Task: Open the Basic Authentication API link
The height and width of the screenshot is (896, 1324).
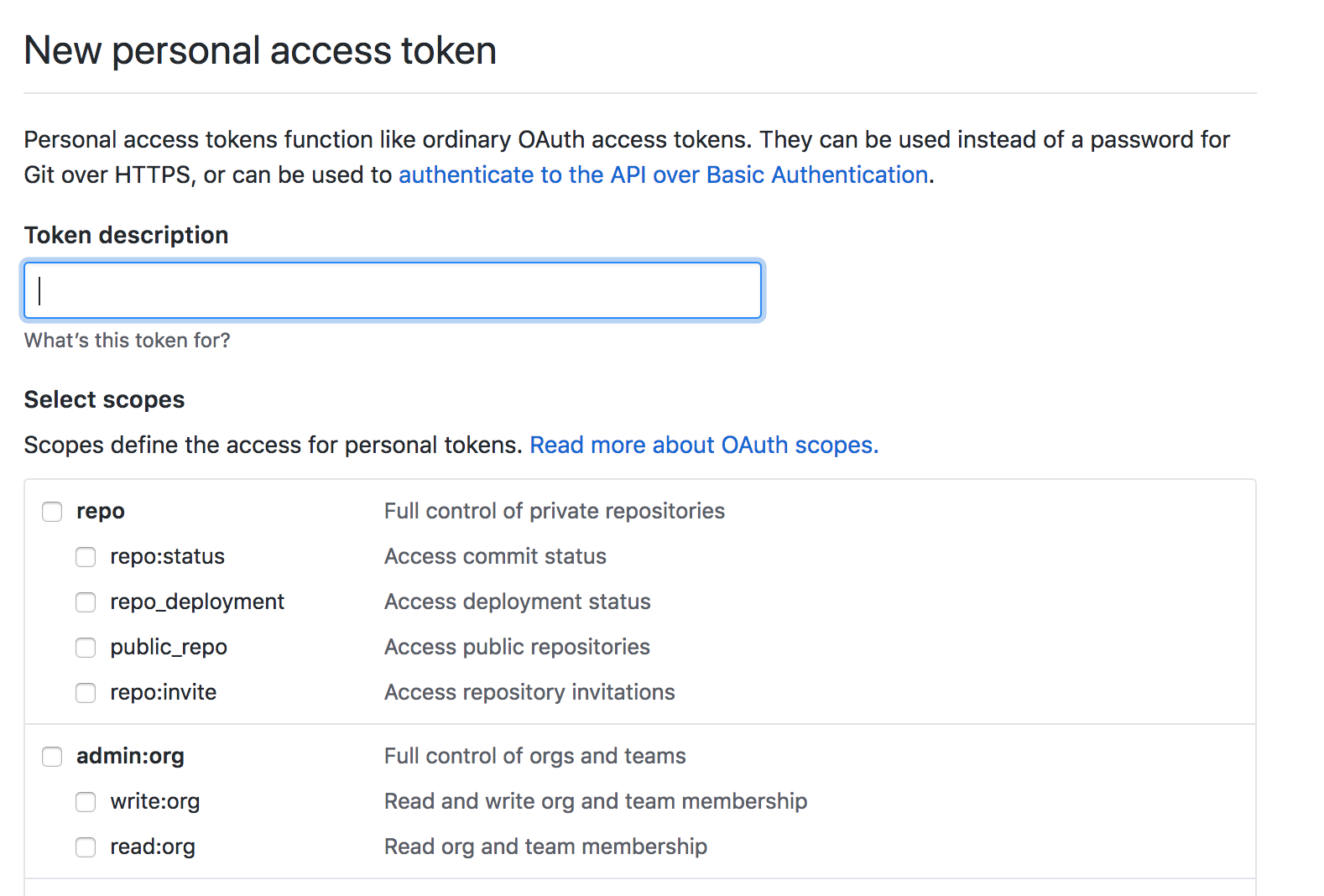Action: coord(663,175)
